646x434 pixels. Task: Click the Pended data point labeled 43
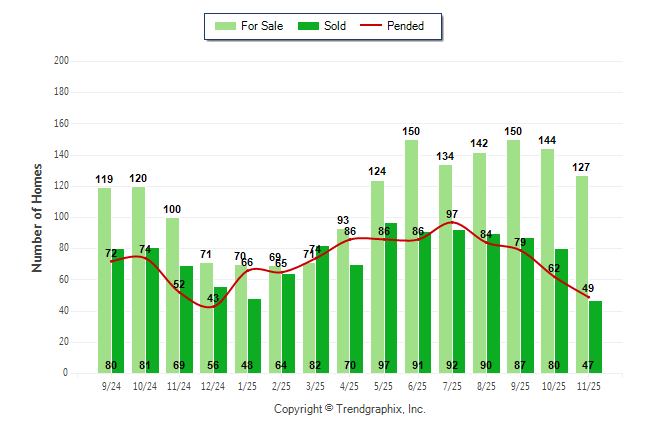(213, 306)
